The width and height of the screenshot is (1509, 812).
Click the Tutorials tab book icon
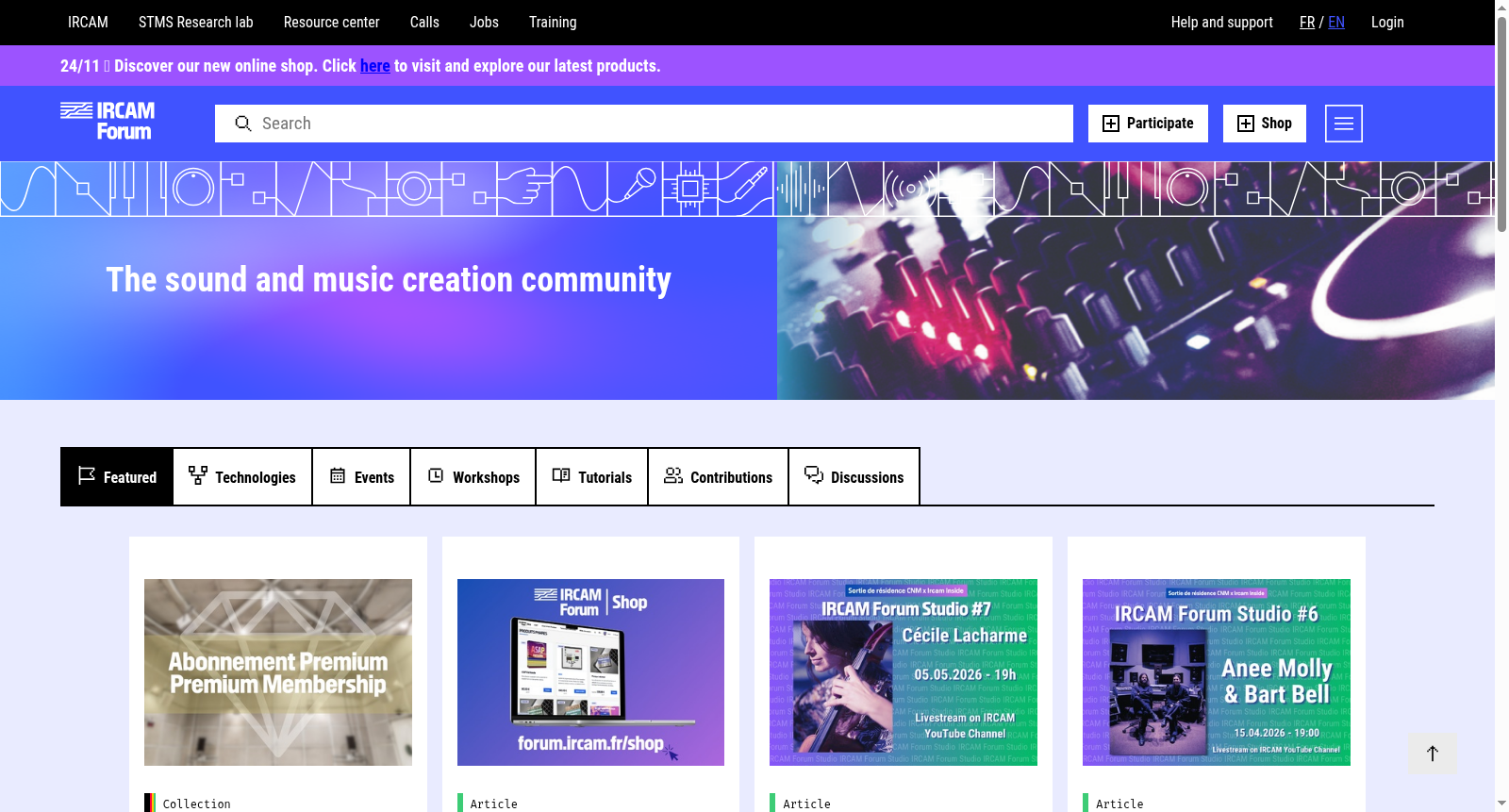click(x=561, y=475)
